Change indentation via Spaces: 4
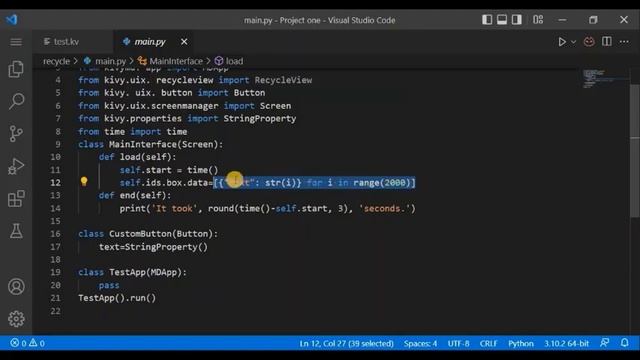640x360 pixels. click(420, 344)
